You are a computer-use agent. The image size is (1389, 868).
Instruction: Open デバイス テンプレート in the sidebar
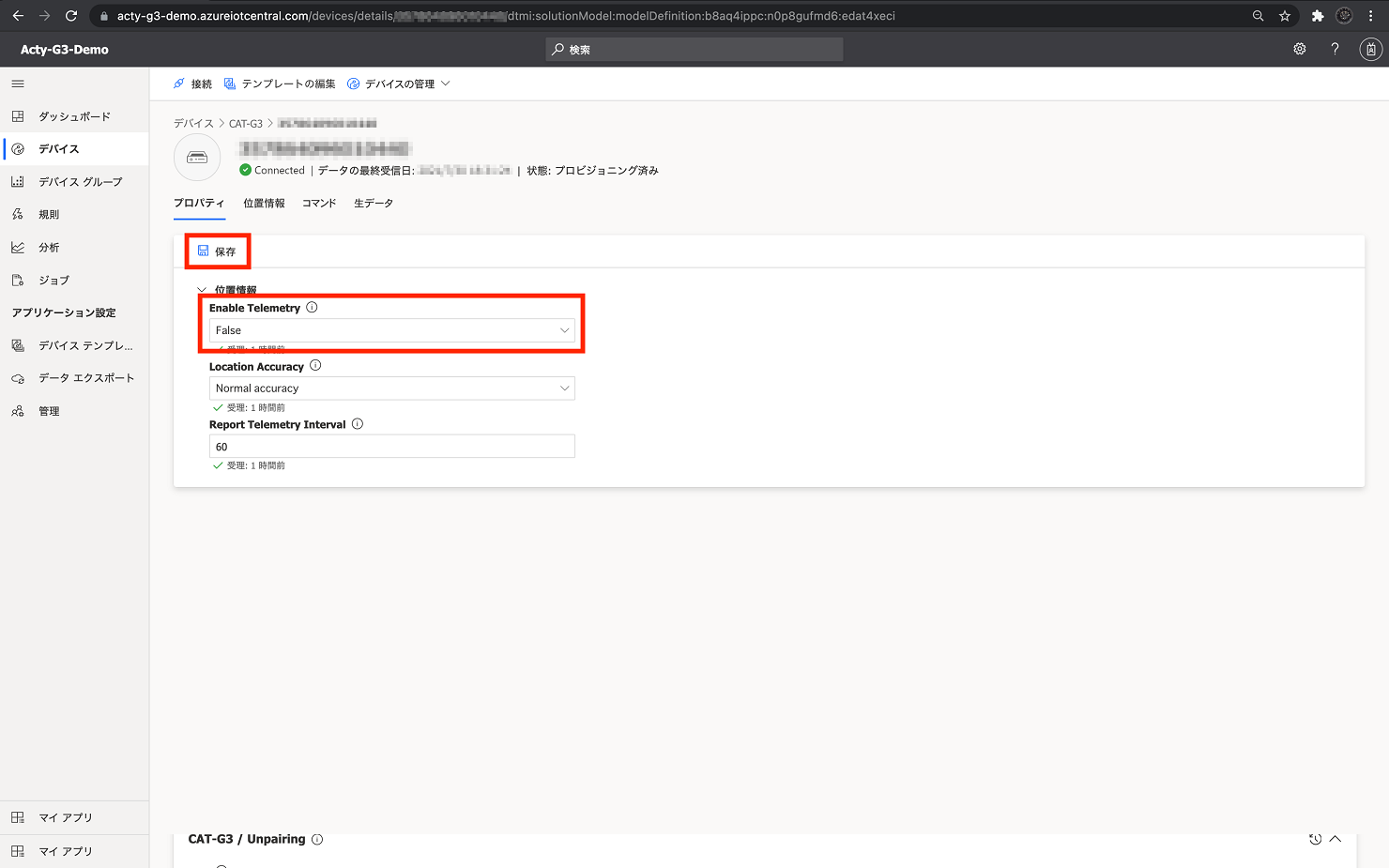pos(74,345)
